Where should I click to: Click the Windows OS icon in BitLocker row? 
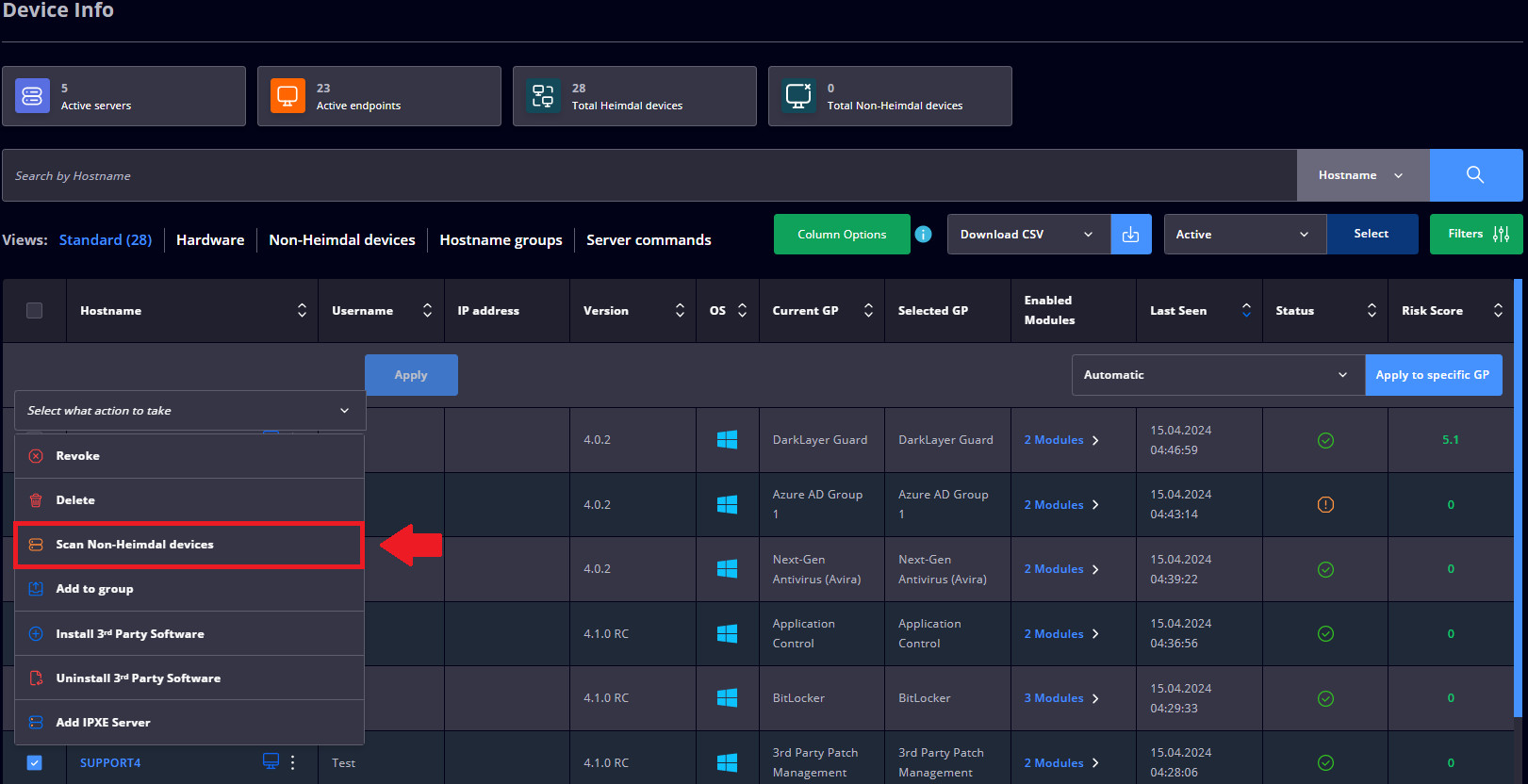pyautogui.click(x=727, y=698)
